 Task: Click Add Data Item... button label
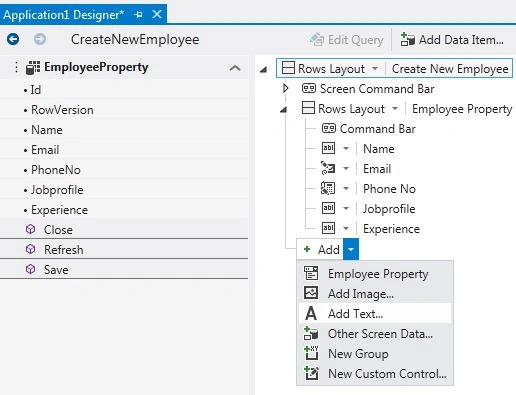[461, 40]
